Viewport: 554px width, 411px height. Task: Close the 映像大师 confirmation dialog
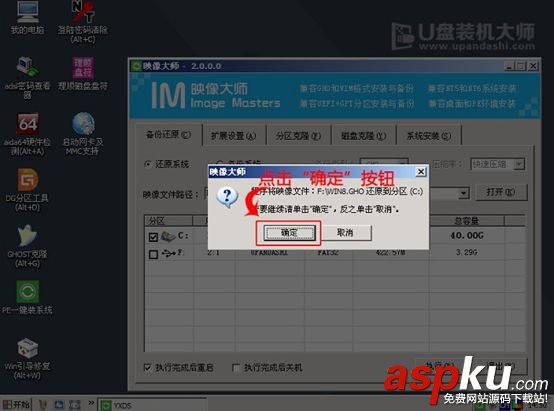point(421,172)
